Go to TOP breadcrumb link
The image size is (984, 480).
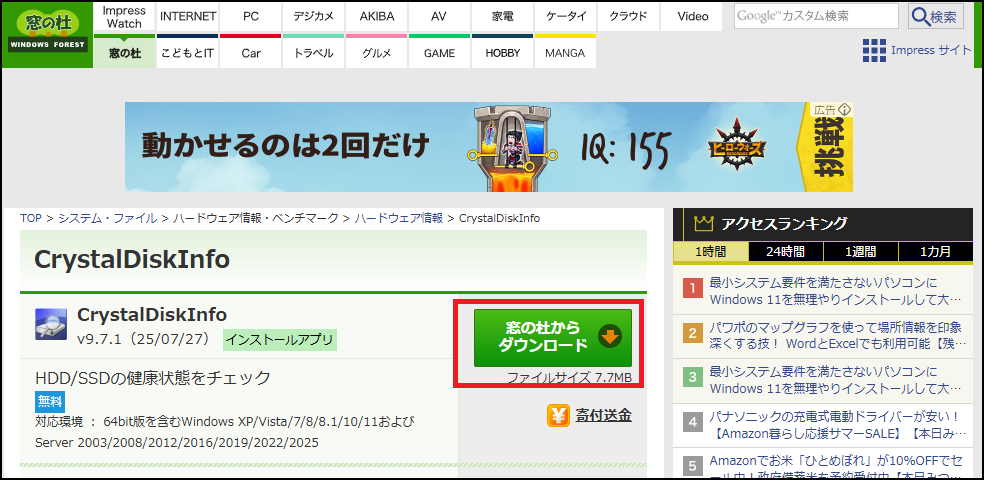[31, 218]
